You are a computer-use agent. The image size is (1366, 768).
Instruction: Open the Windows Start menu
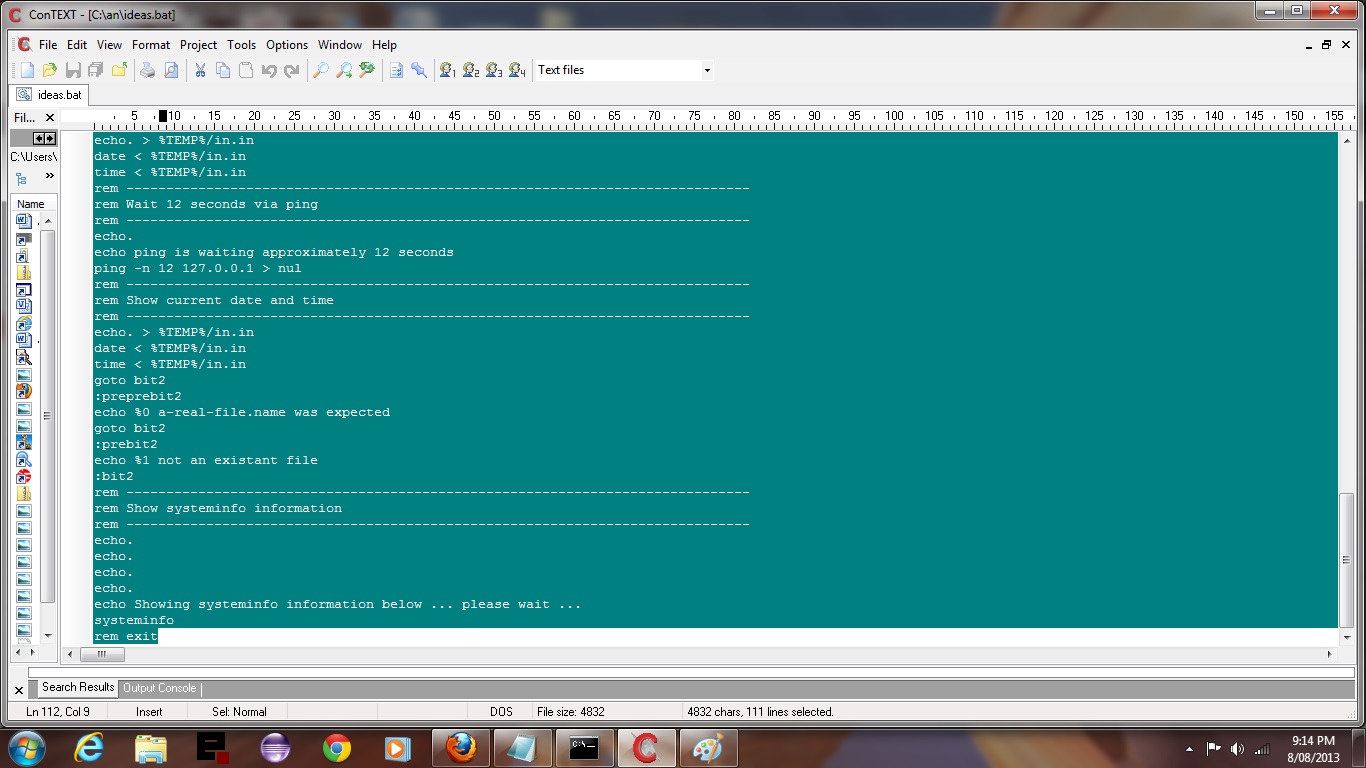[26, 748]
